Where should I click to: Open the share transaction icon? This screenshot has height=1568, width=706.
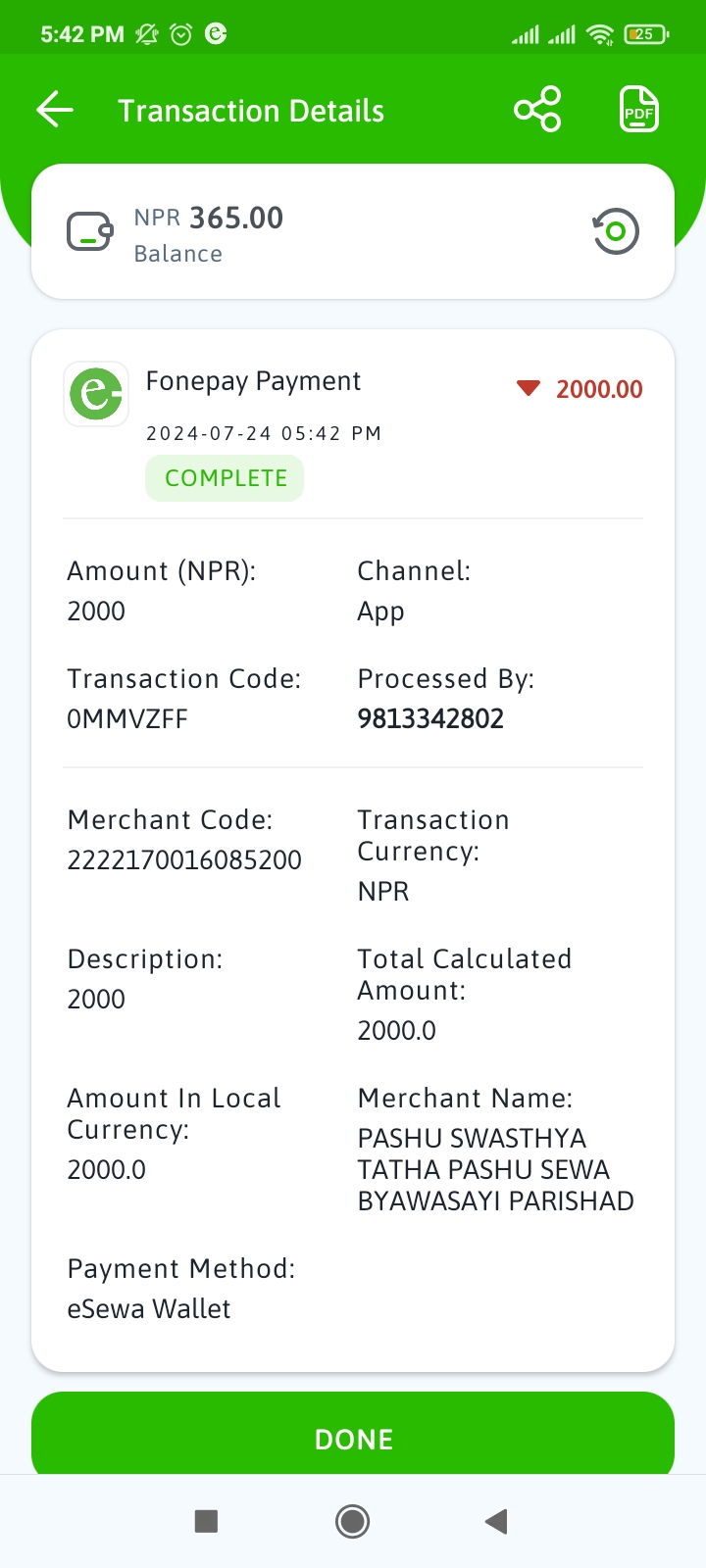[537, 110]
